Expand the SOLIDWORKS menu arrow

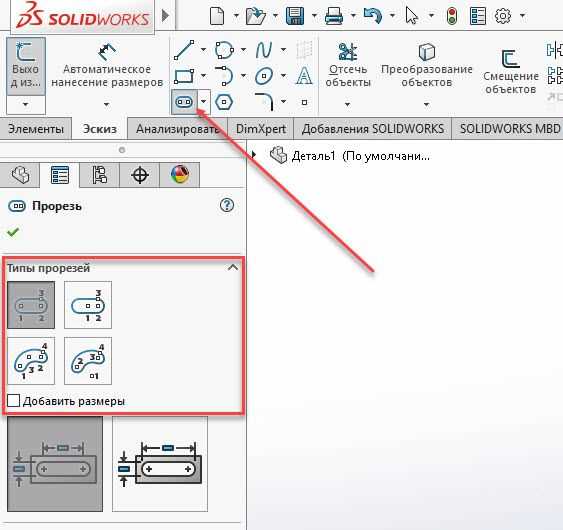(165, 16)
